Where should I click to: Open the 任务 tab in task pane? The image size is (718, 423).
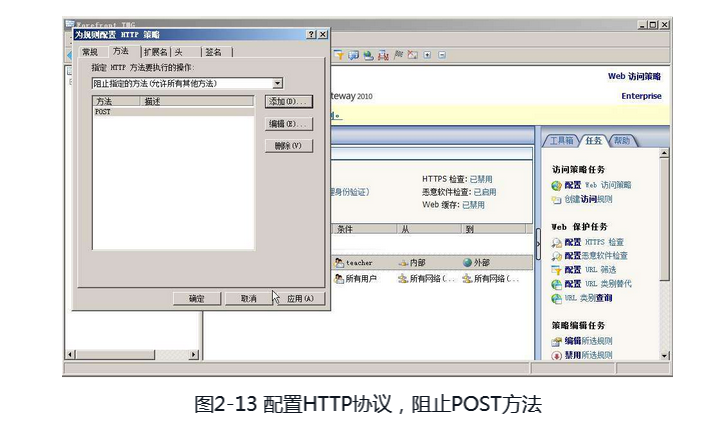coord(593,141)
